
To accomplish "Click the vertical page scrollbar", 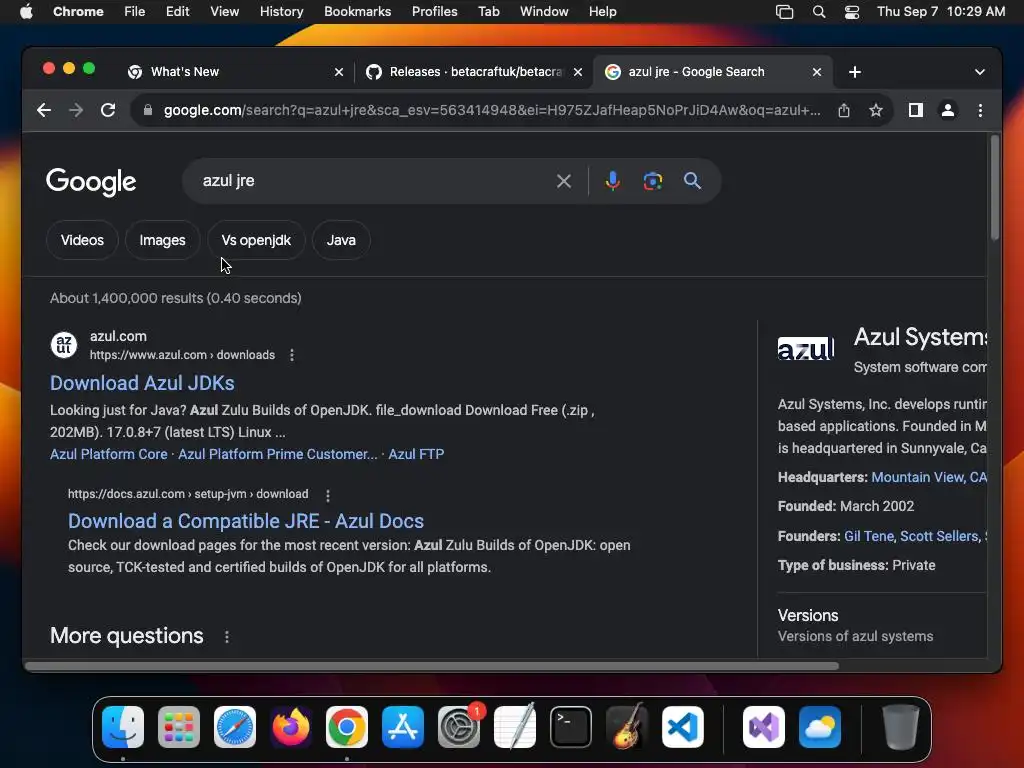I will pos(995,188).
